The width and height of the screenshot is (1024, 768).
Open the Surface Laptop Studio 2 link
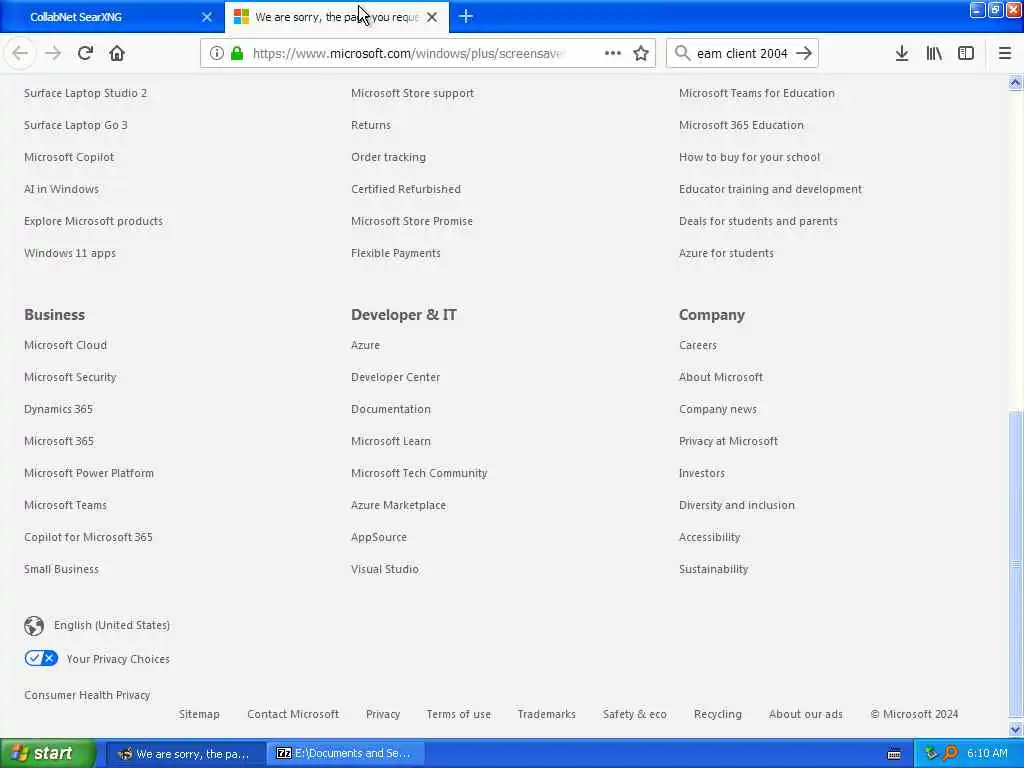point(86,93)
